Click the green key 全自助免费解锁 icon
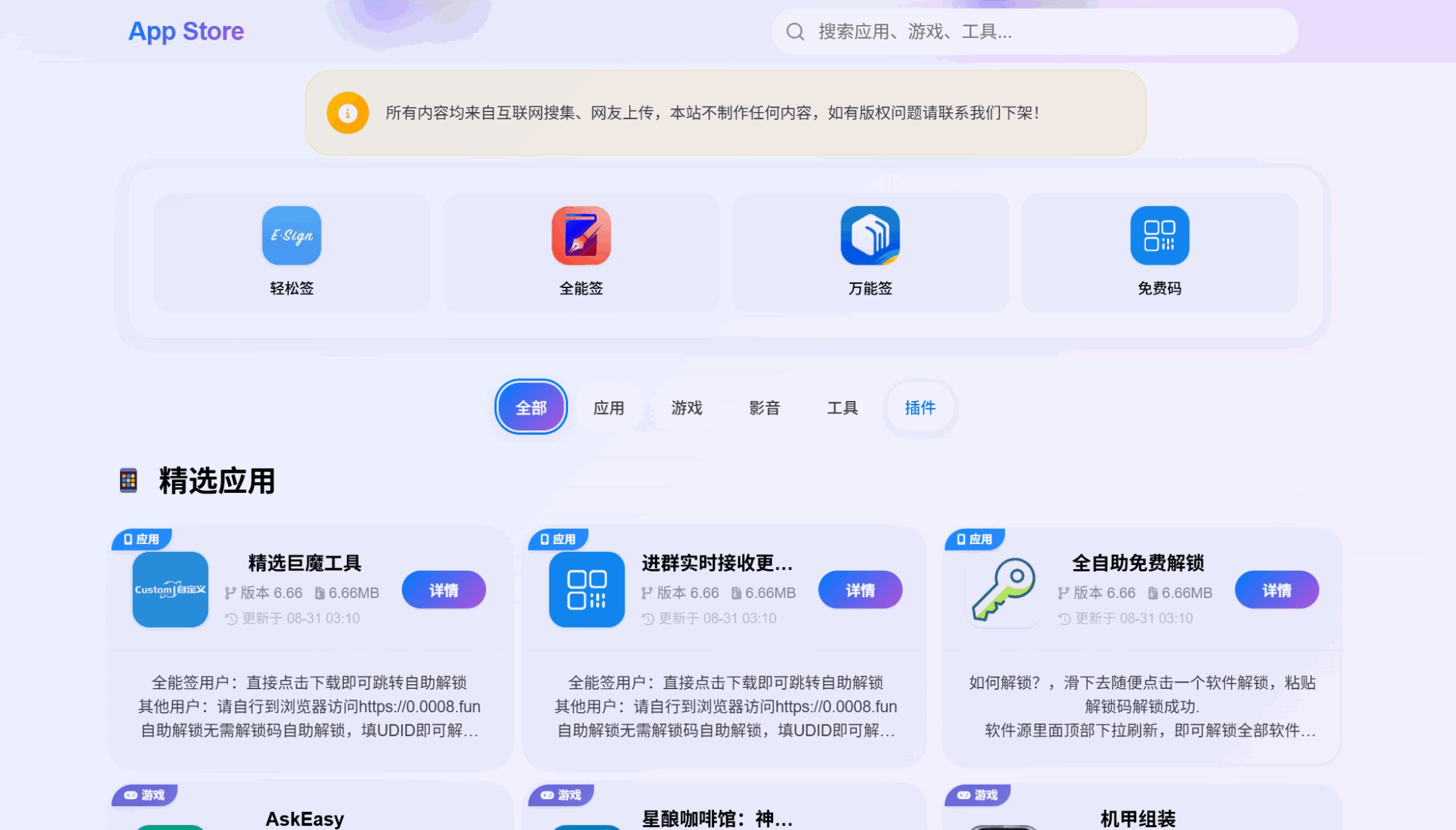 (x=1003, y=589)
